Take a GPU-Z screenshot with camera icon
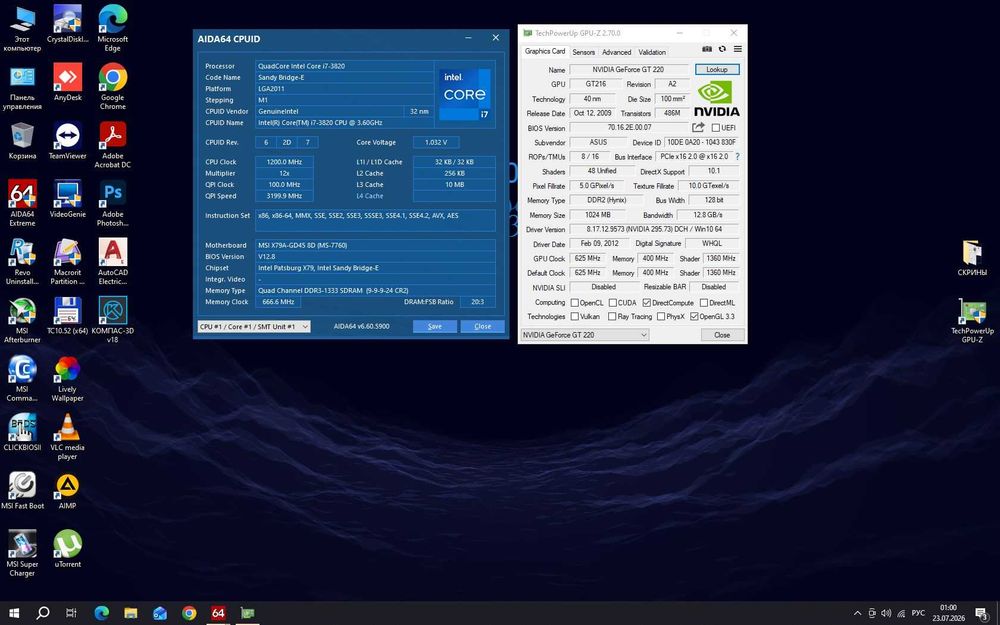The height and width of the screenshot is (625, 1000). [707, 49]
